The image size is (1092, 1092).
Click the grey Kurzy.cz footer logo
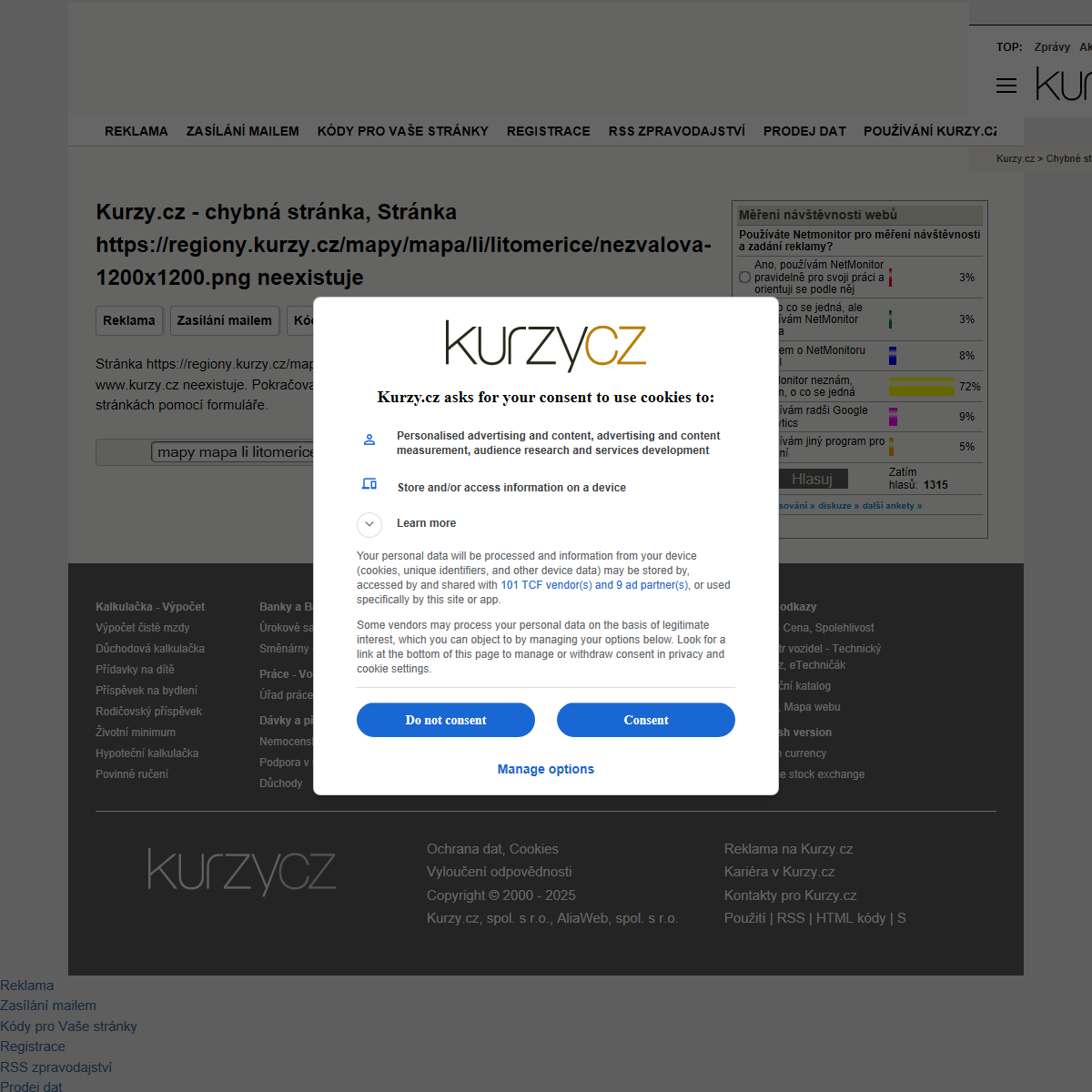coord(242,872)
